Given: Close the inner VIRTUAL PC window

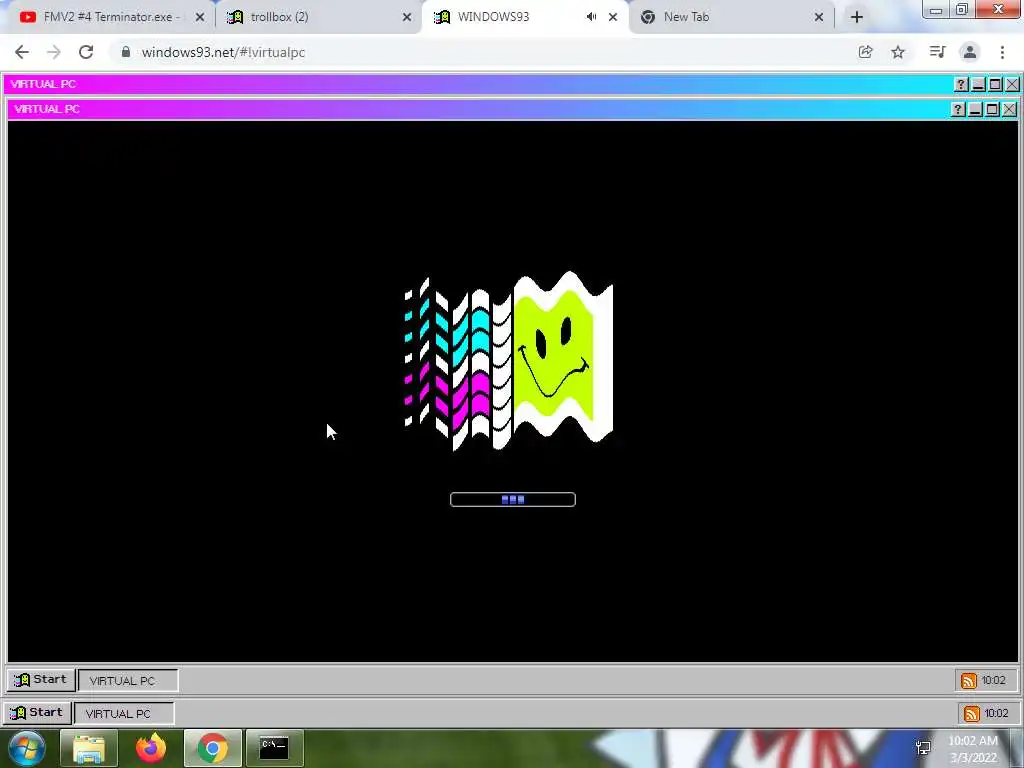Looking at the screenshot, I should (1009, 109).
